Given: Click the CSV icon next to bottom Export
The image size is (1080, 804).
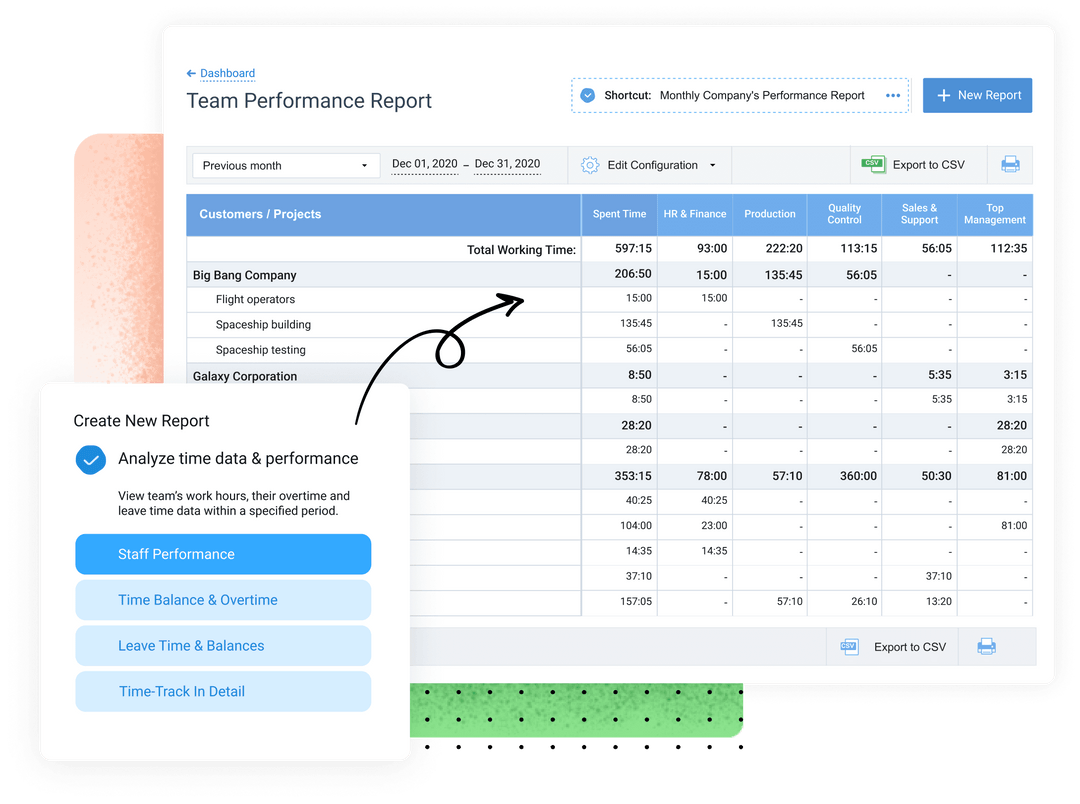Looking at the screenshot, I should pyautogui.click(x=849, y=646).
